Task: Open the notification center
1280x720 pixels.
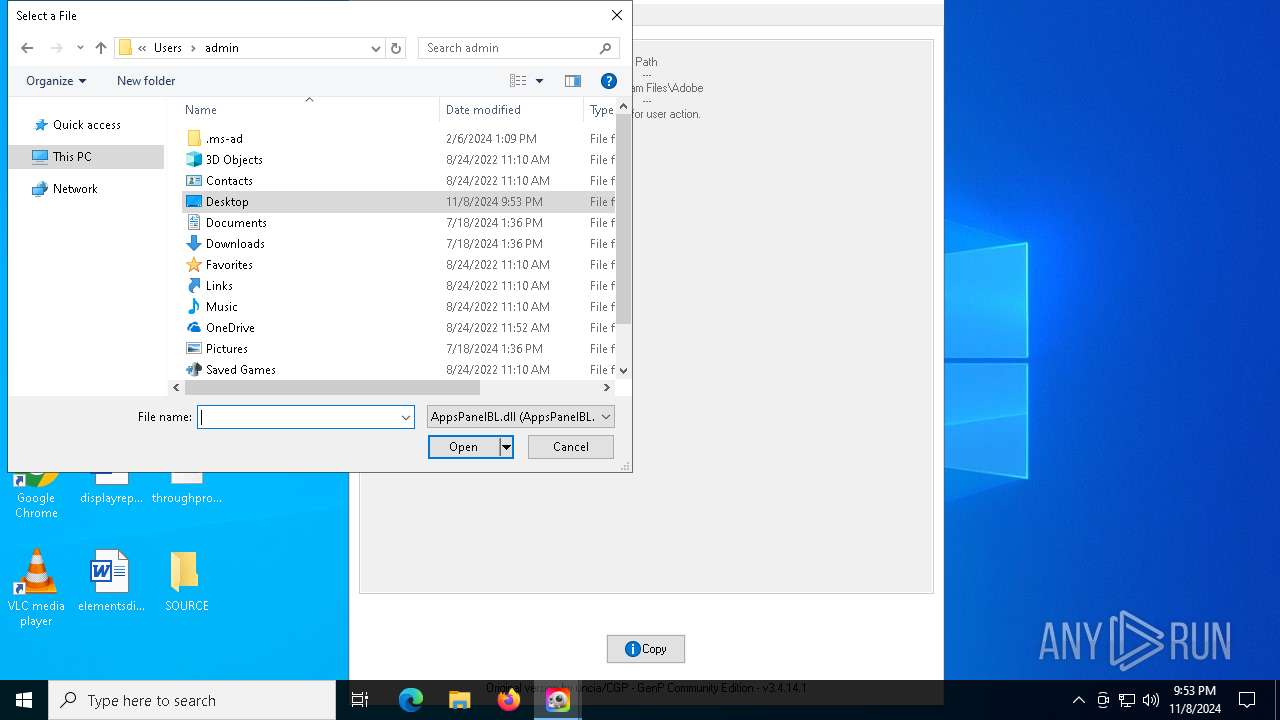Action: pos(1247,700)
